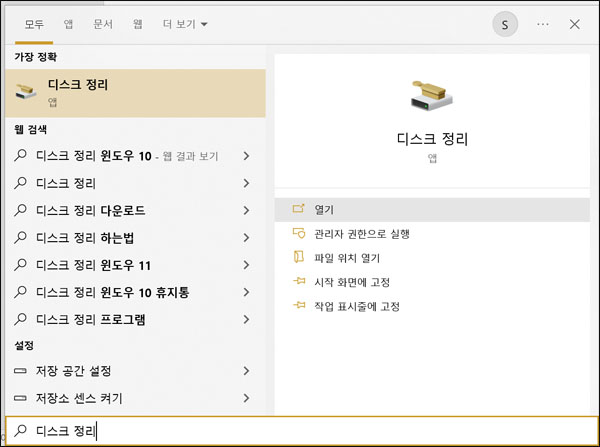Click the 열기 open icon
600x447 pixels.
(x=298, y=209)
